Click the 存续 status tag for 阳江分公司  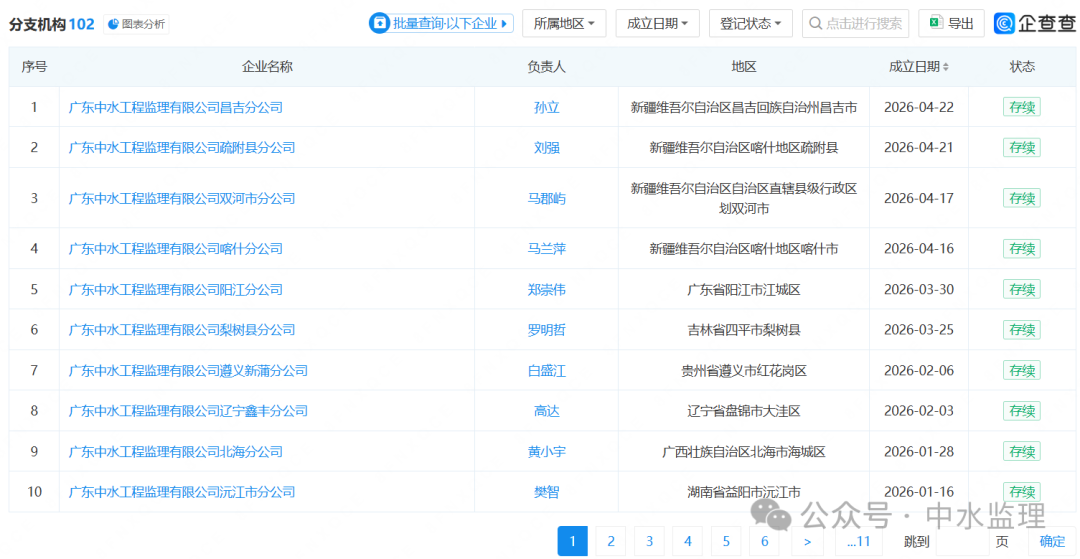click(1021, 289)
